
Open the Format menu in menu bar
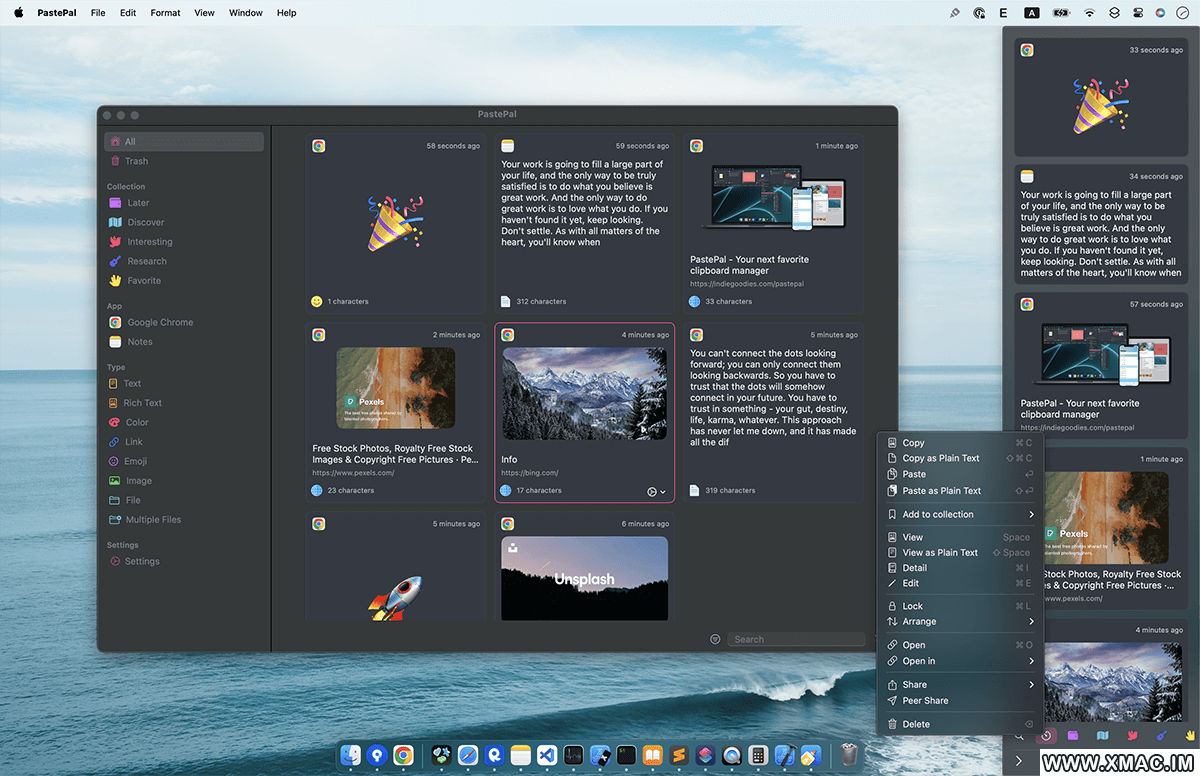(165, 13)
